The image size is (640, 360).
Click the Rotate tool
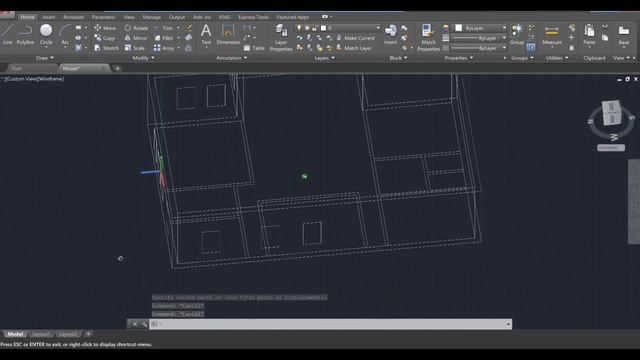(x=136, y=28)
